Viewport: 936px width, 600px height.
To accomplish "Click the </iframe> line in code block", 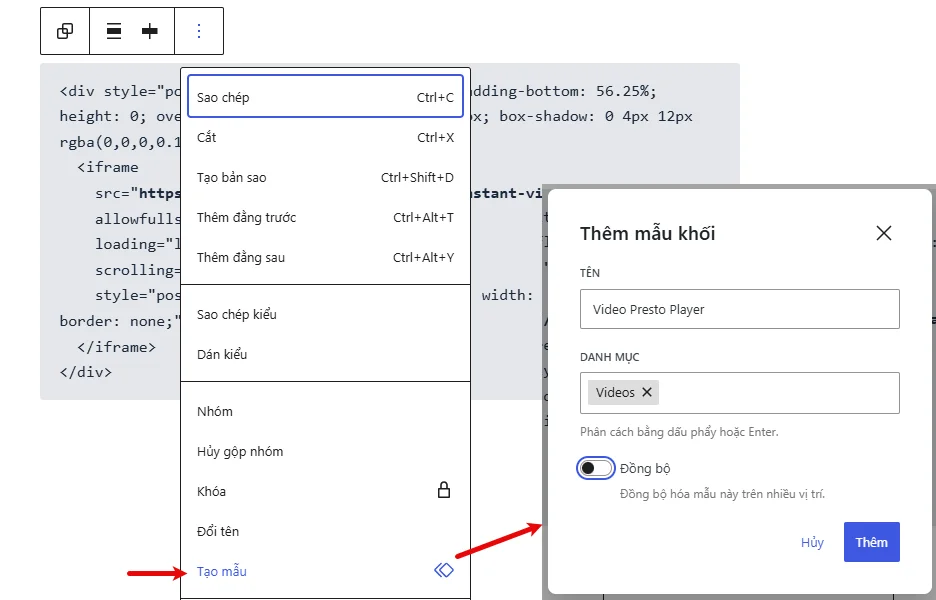I will point(116,347).
